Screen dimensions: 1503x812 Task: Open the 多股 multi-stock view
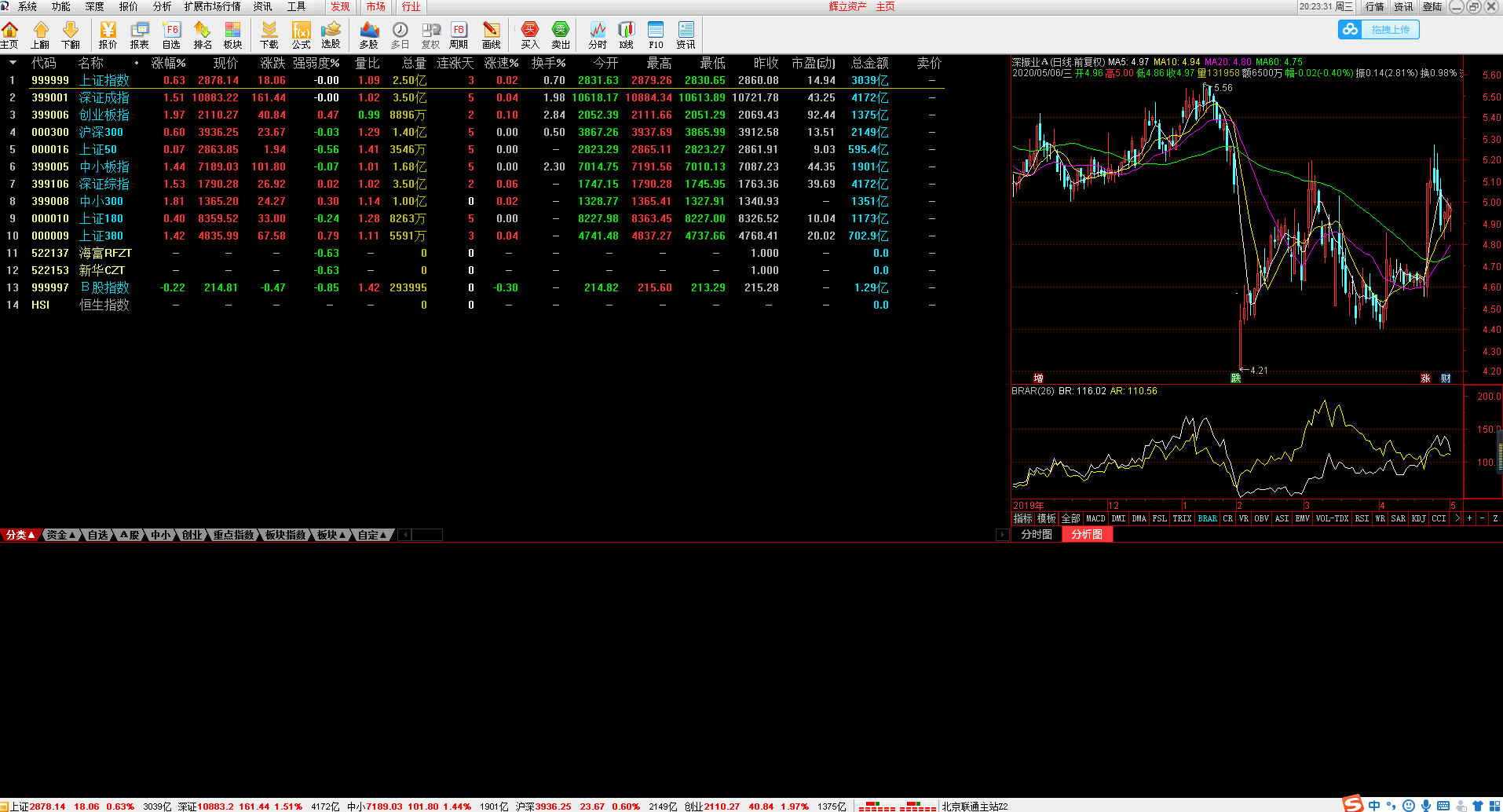tap(368, 35)
